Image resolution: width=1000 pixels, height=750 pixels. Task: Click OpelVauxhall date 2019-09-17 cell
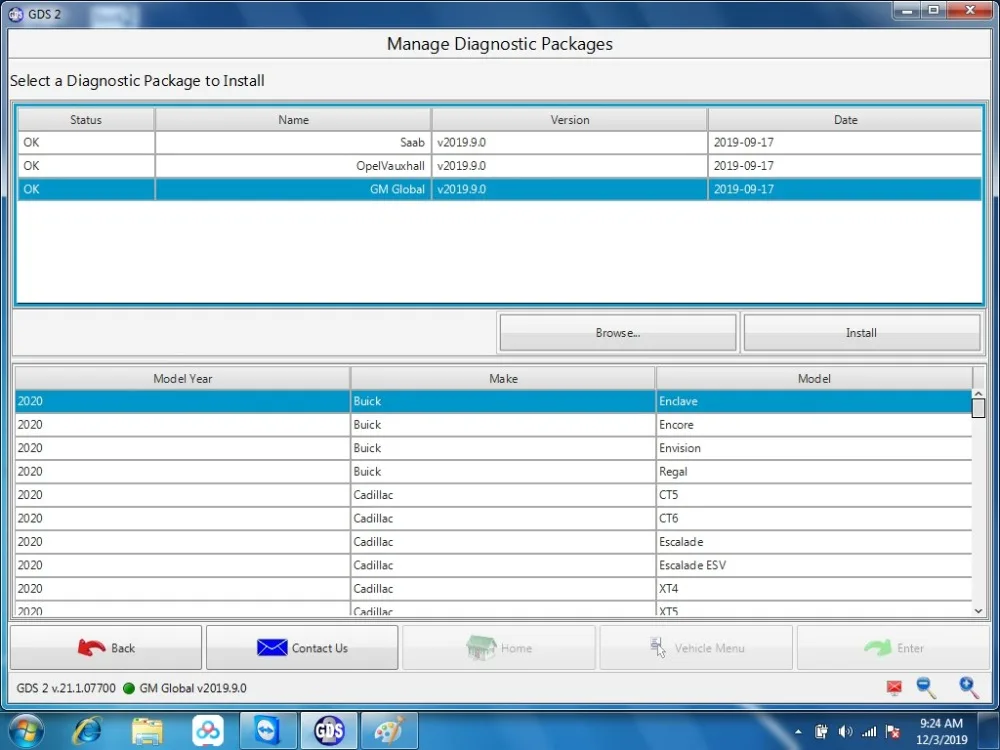coord(846,166)
